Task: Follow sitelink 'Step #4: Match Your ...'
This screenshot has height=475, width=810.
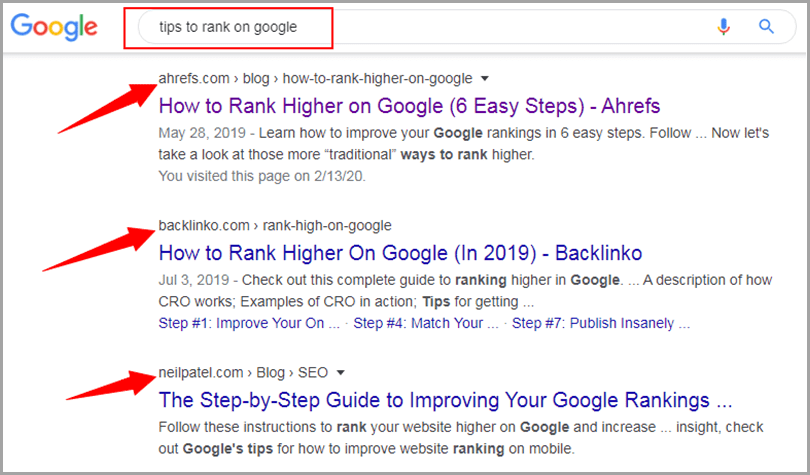Action: 426,323
